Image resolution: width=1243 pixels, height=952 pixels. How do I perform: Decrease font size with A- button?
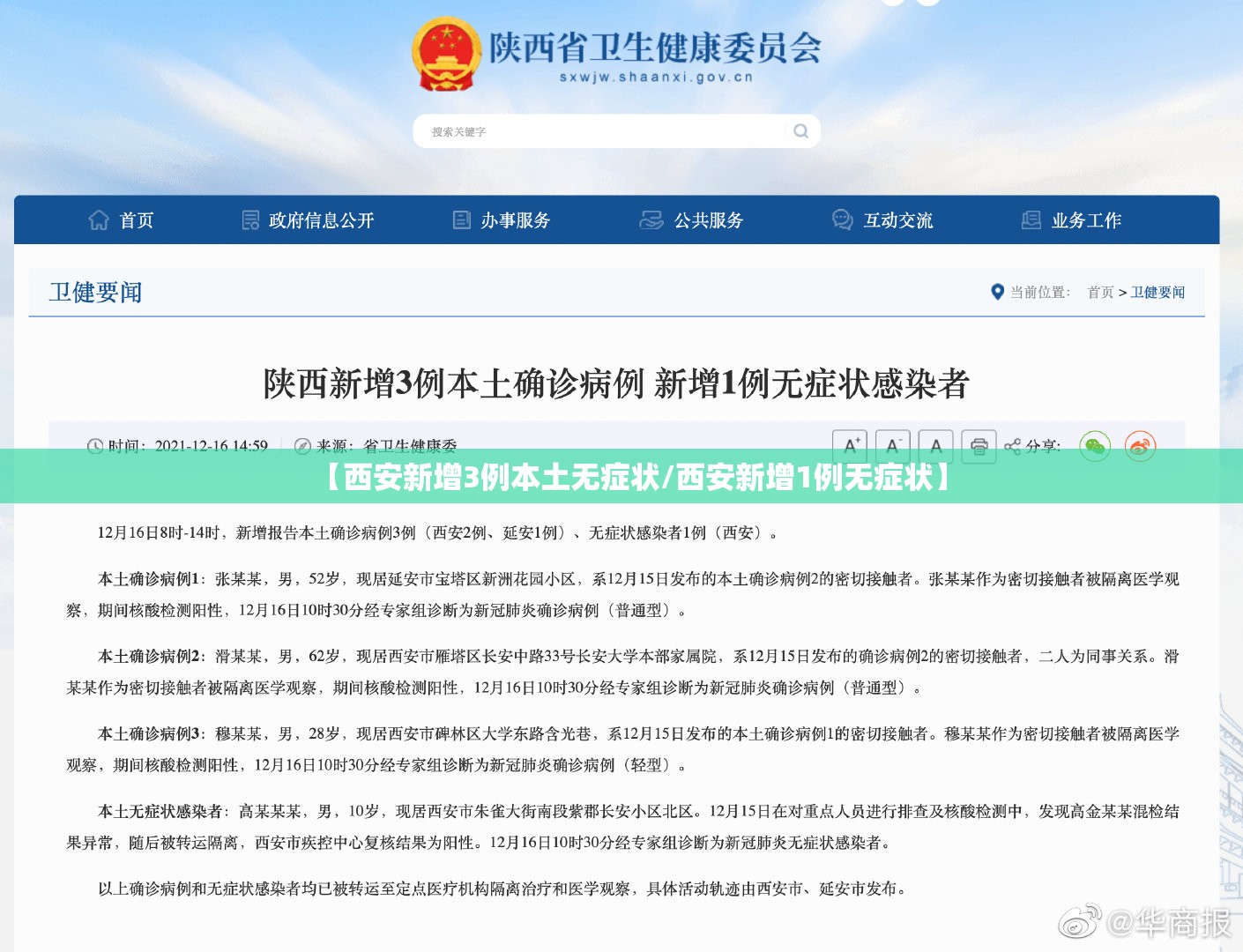893,446
